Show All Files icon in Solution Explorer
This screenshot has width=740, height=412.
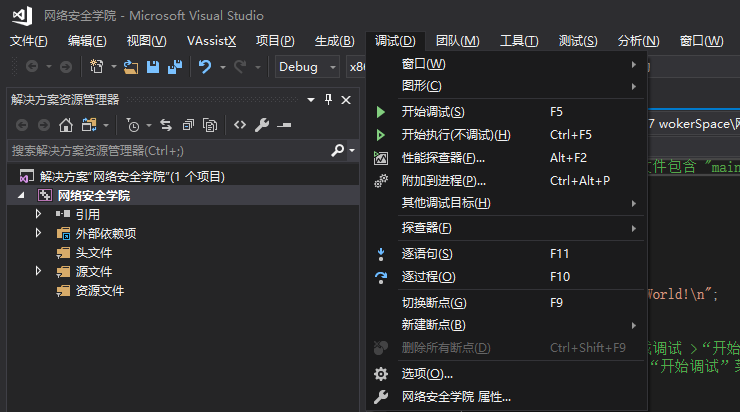(x=210, y=125)
